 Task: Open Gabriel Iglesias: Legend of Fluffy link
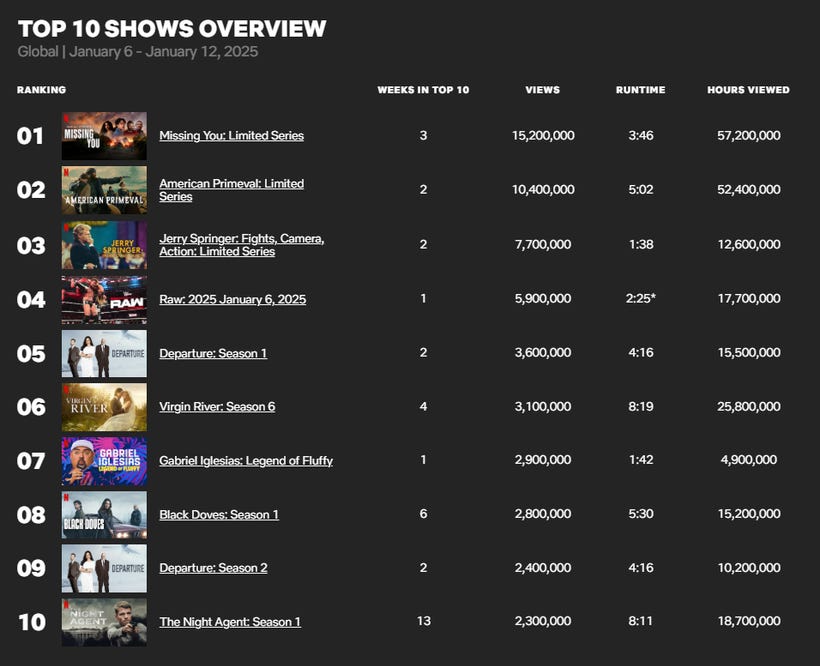click(x=246, y=461)
